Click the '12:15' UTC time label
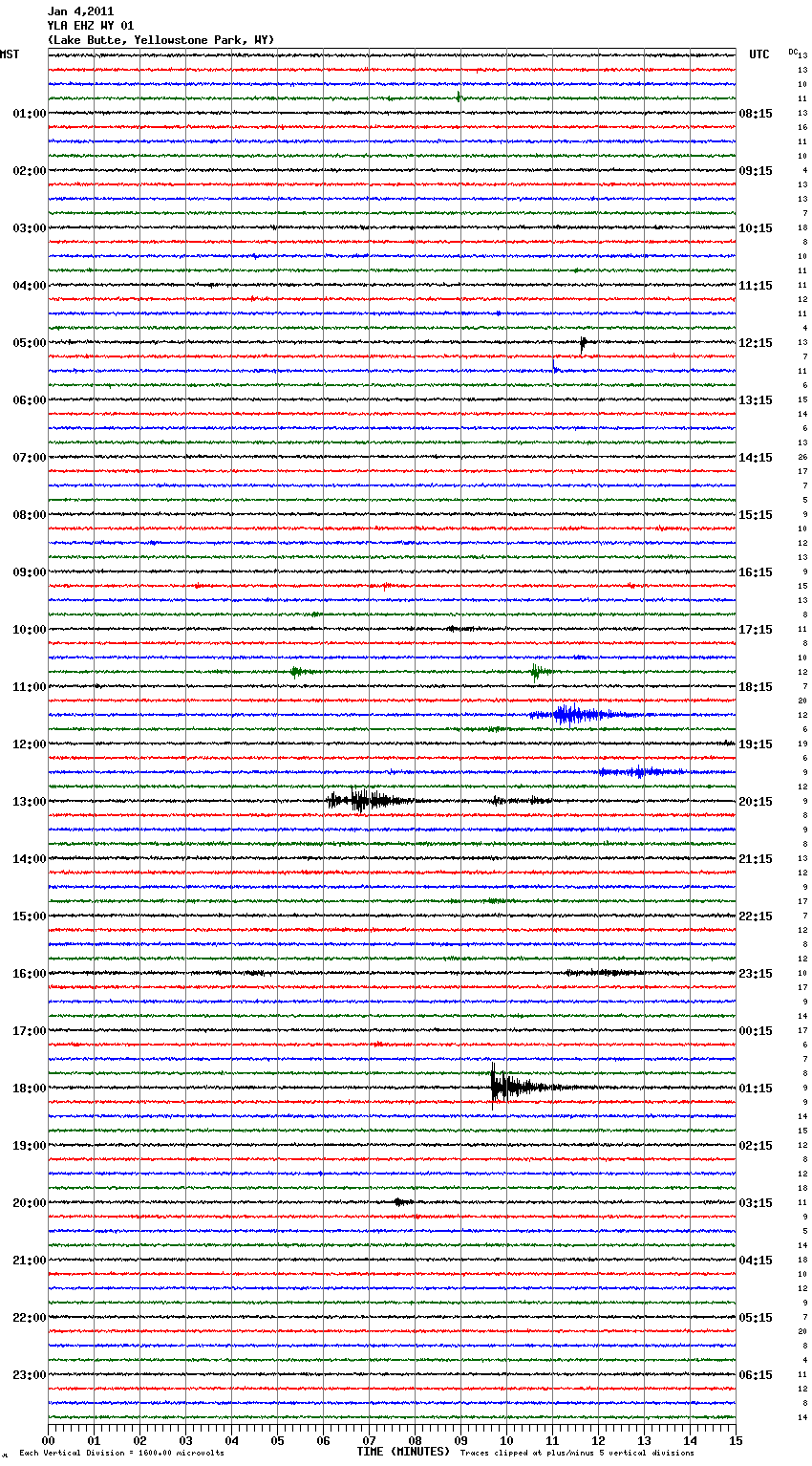This screenshot has height=1466, width=812. pos(756,343)
